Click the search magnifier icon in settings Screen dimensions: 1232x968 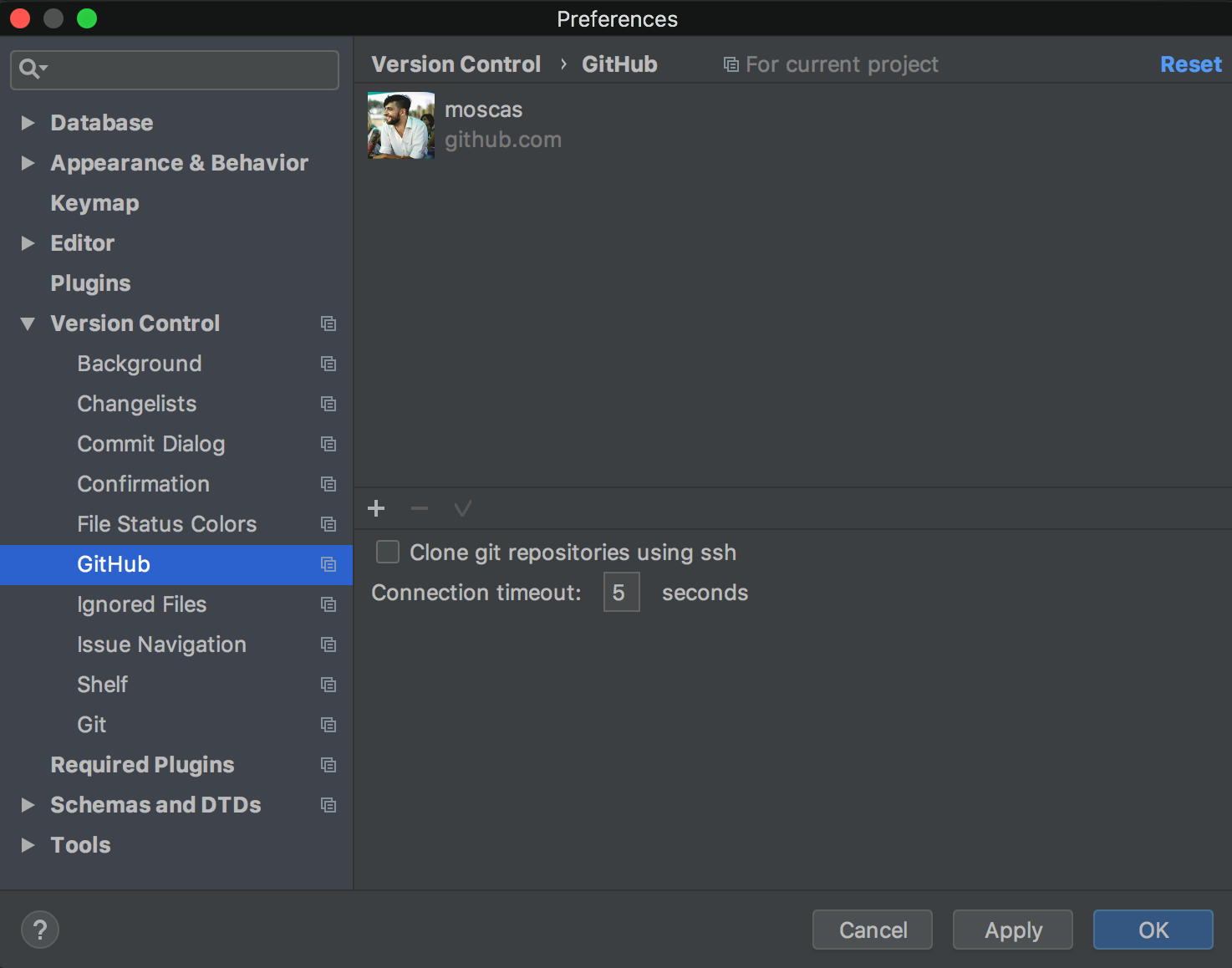click(x=31, y=69)
